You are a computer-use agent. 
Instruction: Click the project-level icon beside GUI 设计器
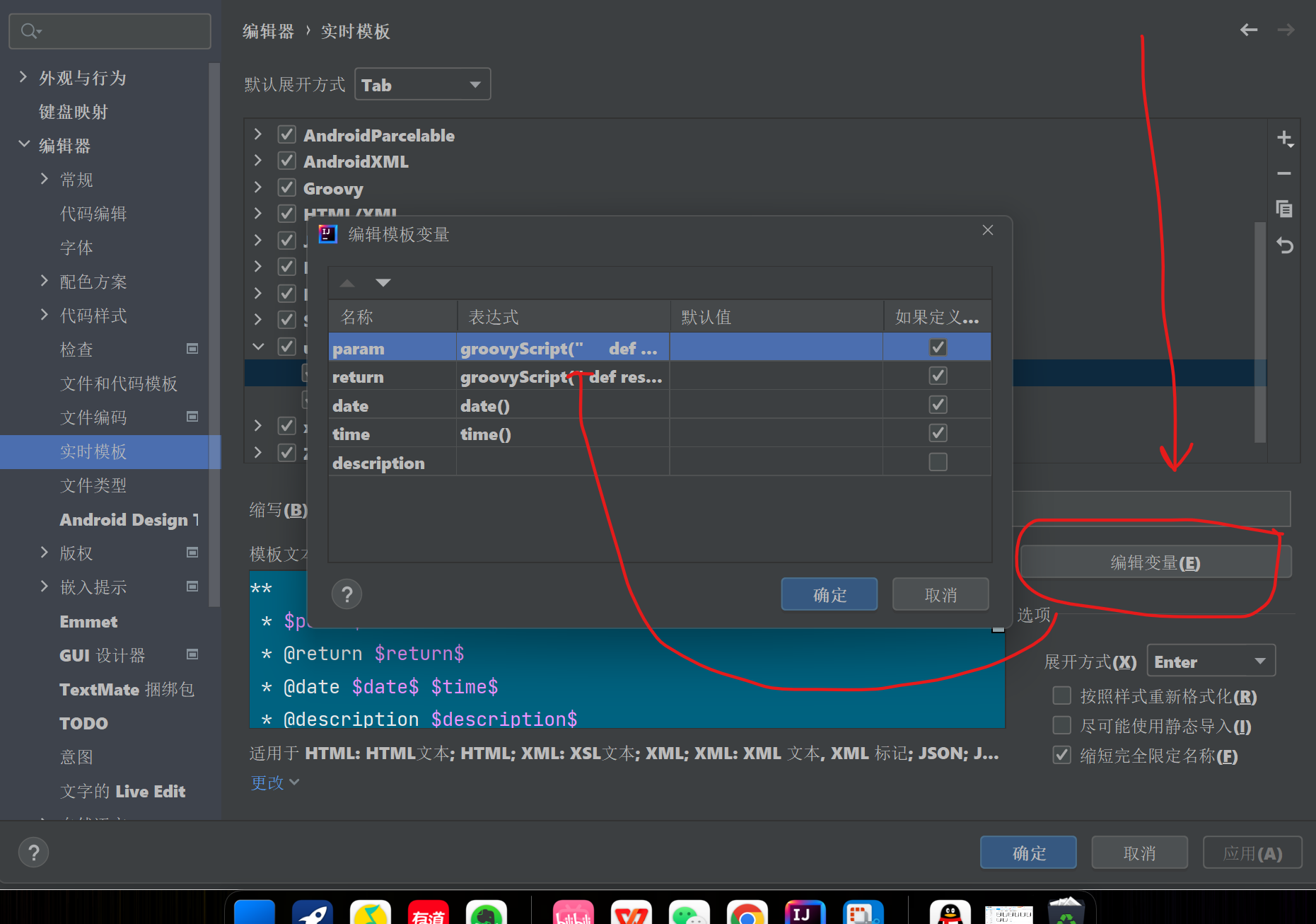pos(192,654)
